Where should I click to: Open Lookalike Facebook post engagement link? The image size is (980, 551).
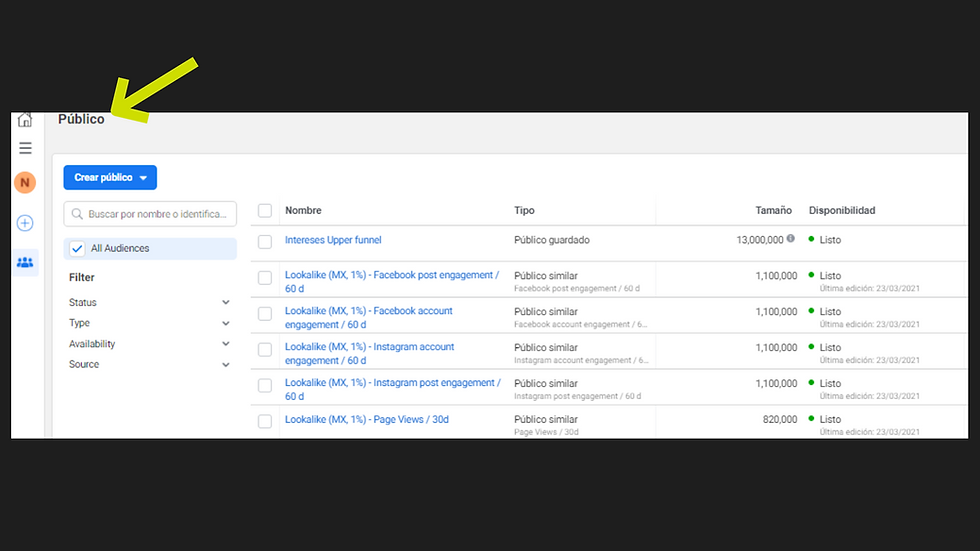pyautogui.click(x=391, y=275)
